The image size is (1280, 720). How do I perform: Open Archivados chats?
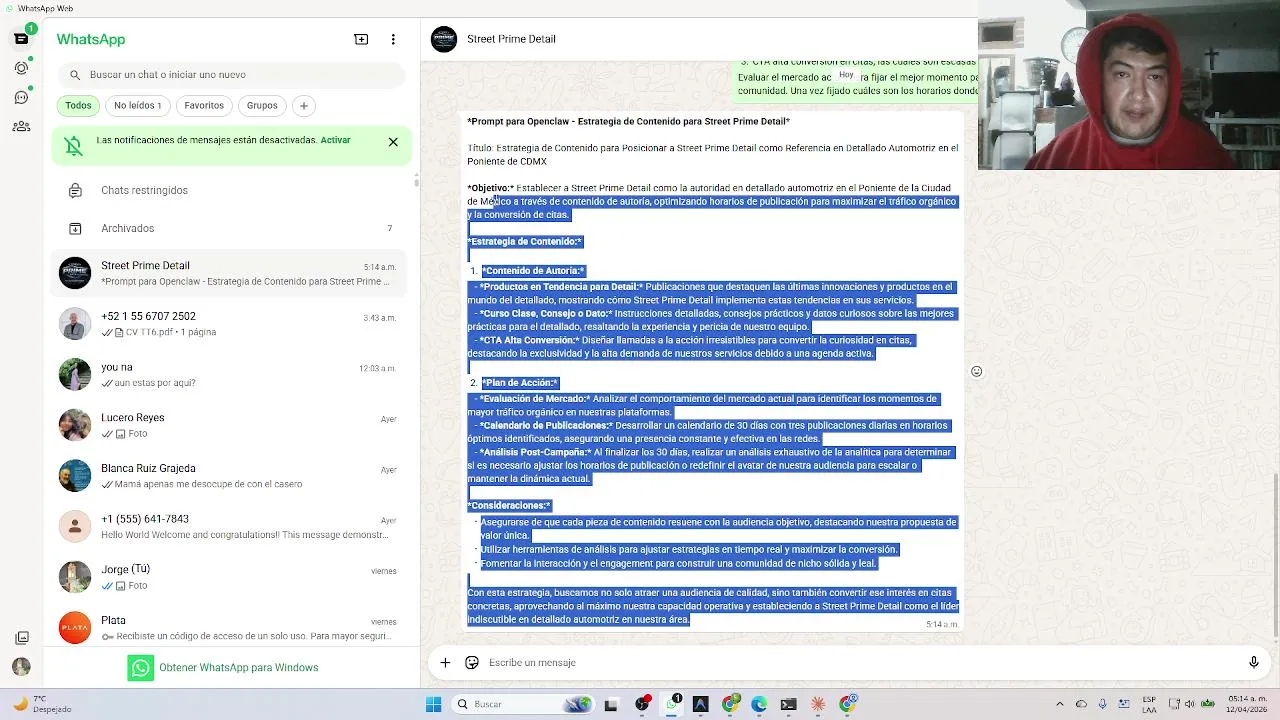pyautogui.click(x=231, y=228)
